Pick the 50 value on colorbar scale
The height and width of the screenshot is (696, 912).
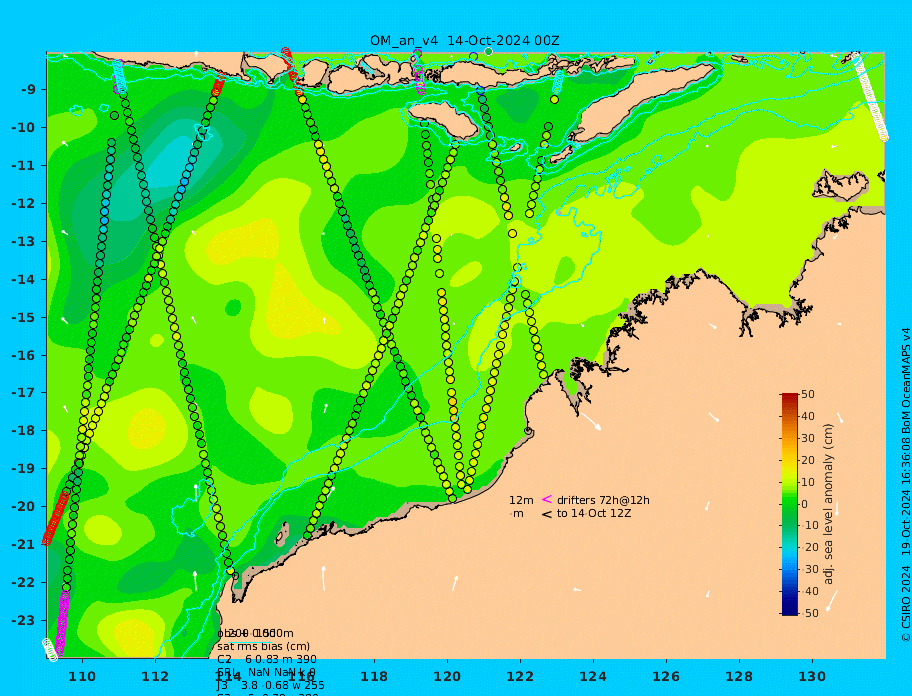808,395
